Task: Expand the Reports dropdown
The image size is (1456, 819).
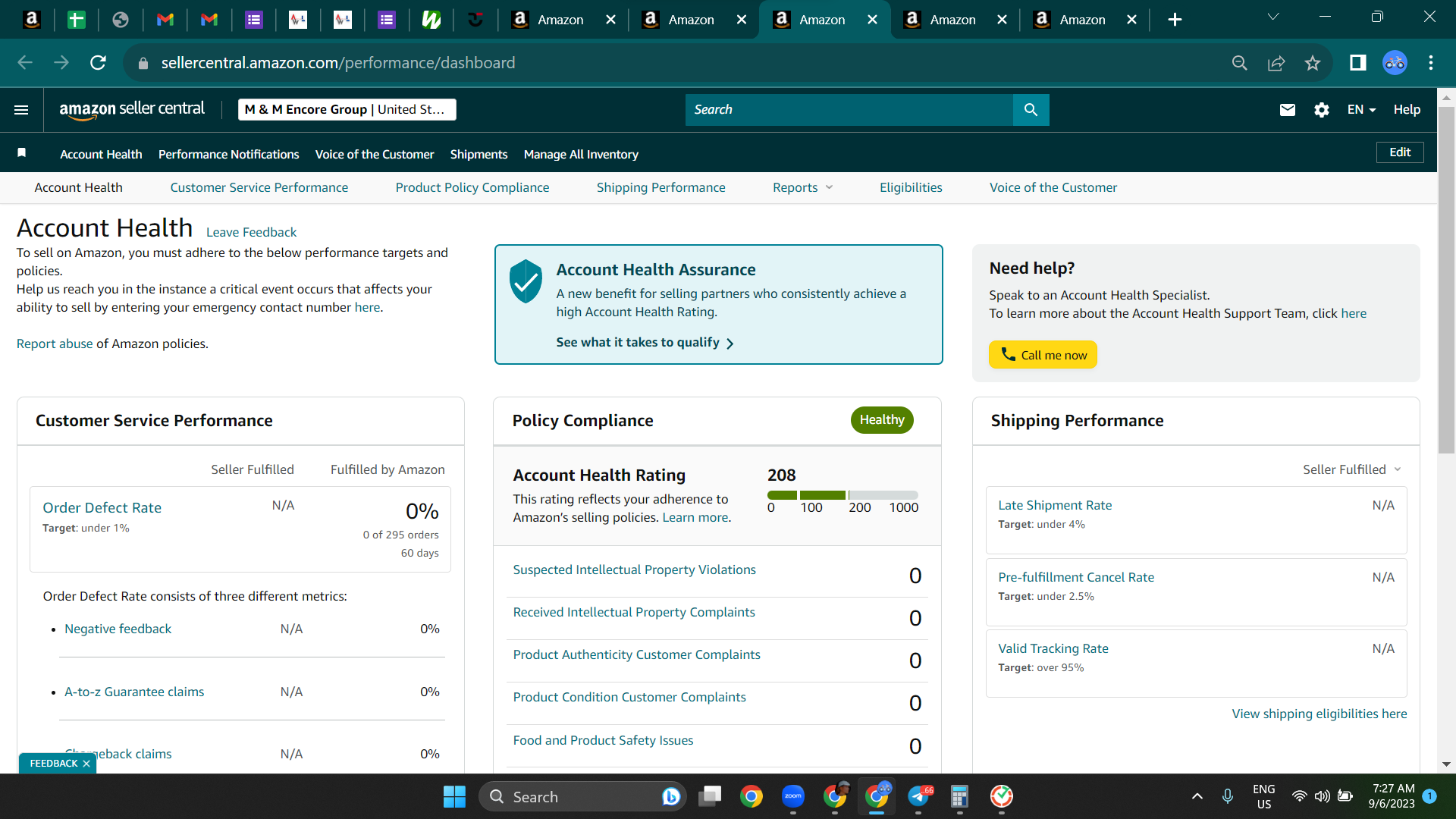Action: pyautogui.click(x=803, y=187)
